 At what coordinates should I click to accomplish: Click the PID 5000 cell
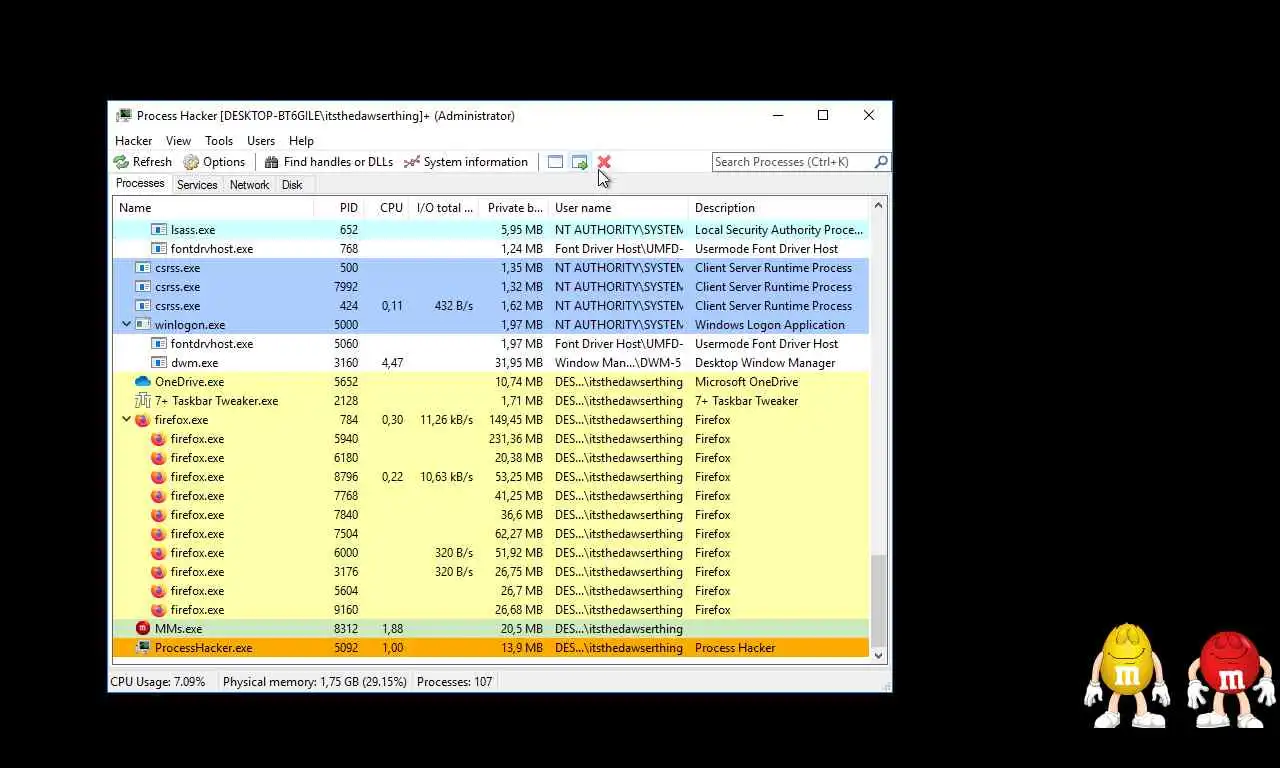click(345, 325)
